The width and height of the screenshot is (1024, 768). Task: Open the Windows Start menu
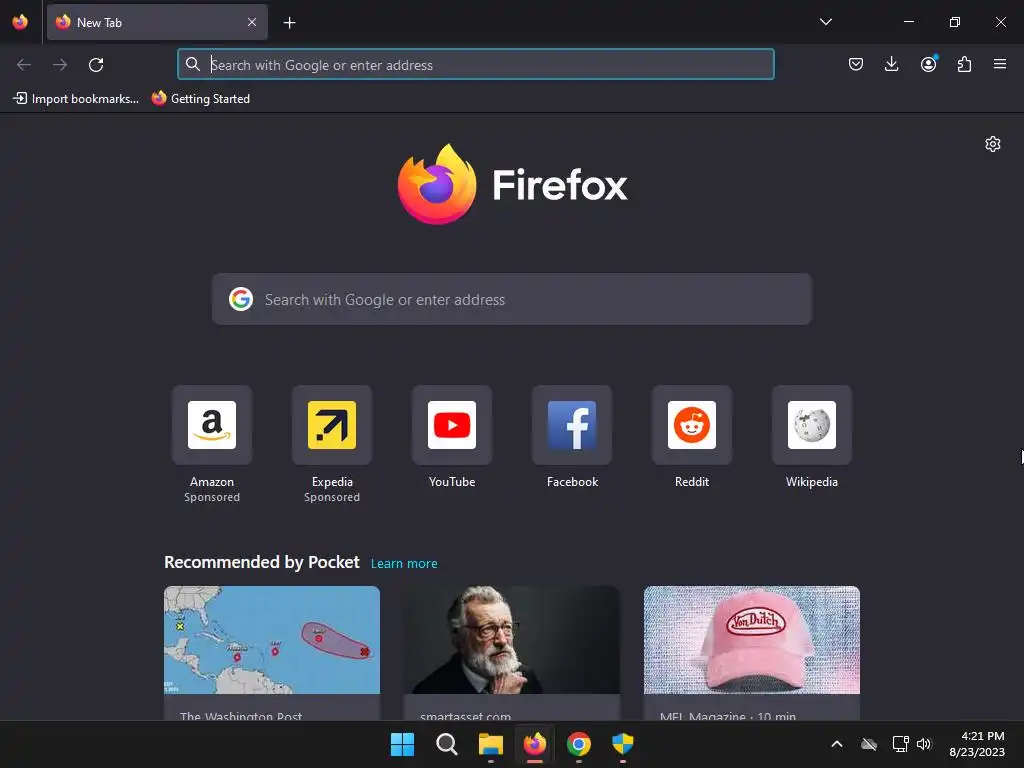[402, 744]
